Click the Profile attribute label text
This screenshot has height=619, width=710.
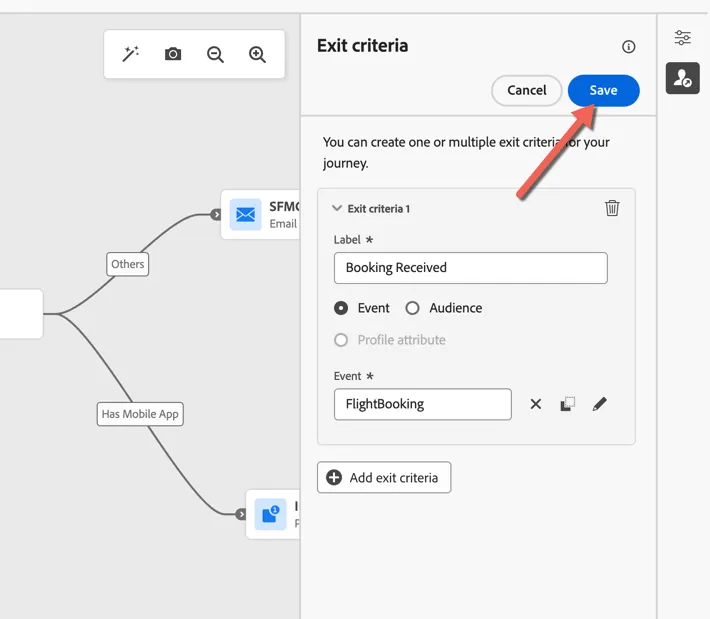[x=401, y=340]
